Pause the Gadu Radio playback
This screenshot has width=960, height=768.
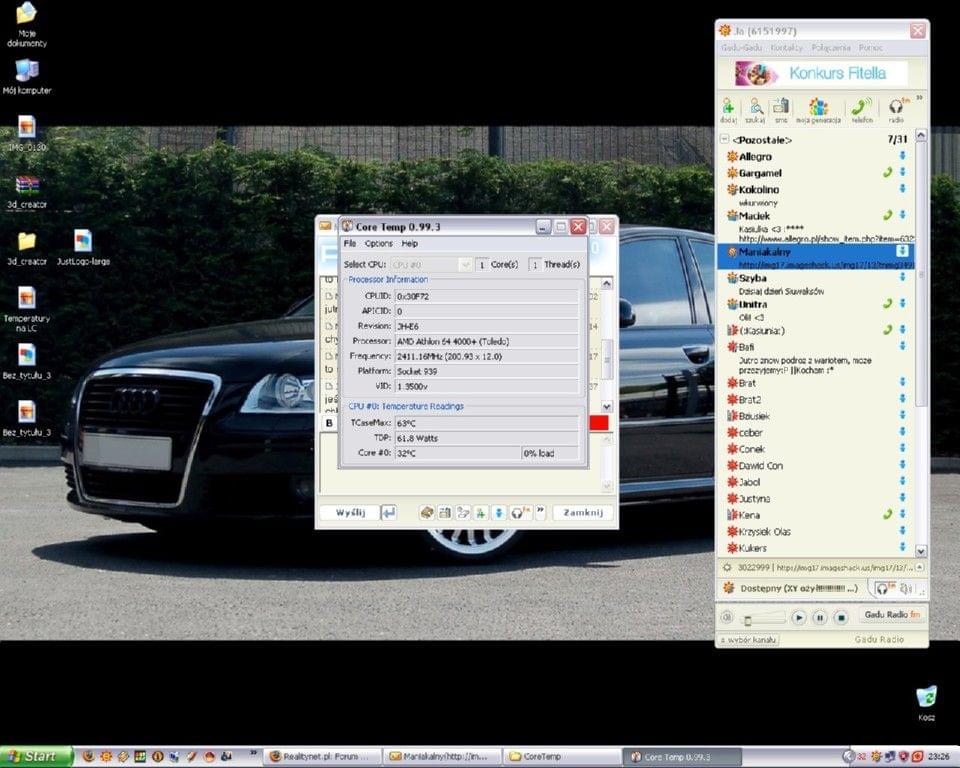point(819,618)
